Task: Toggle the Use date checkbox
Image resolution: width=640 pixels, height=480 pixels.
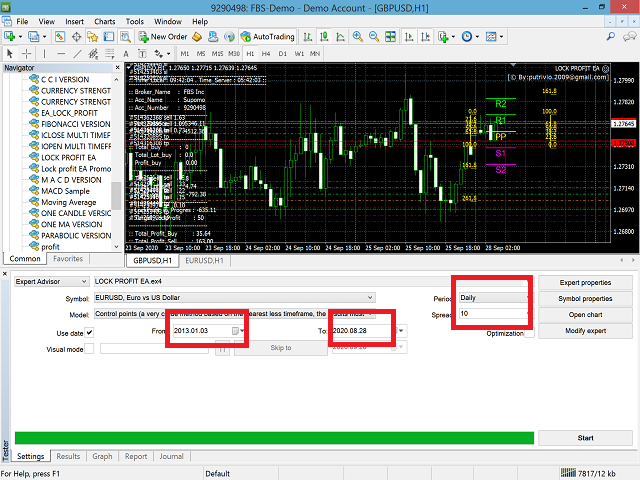Action: [89, 333]
